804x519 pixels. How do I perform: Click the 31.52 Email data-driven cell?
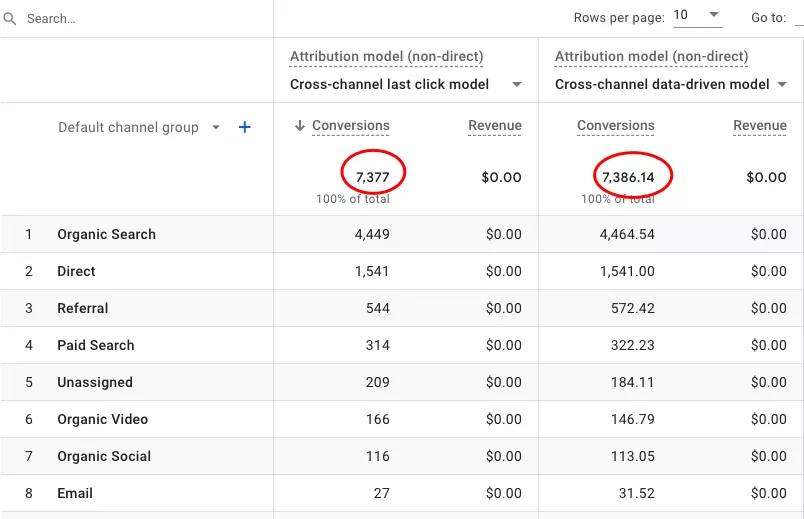(636, 493)
